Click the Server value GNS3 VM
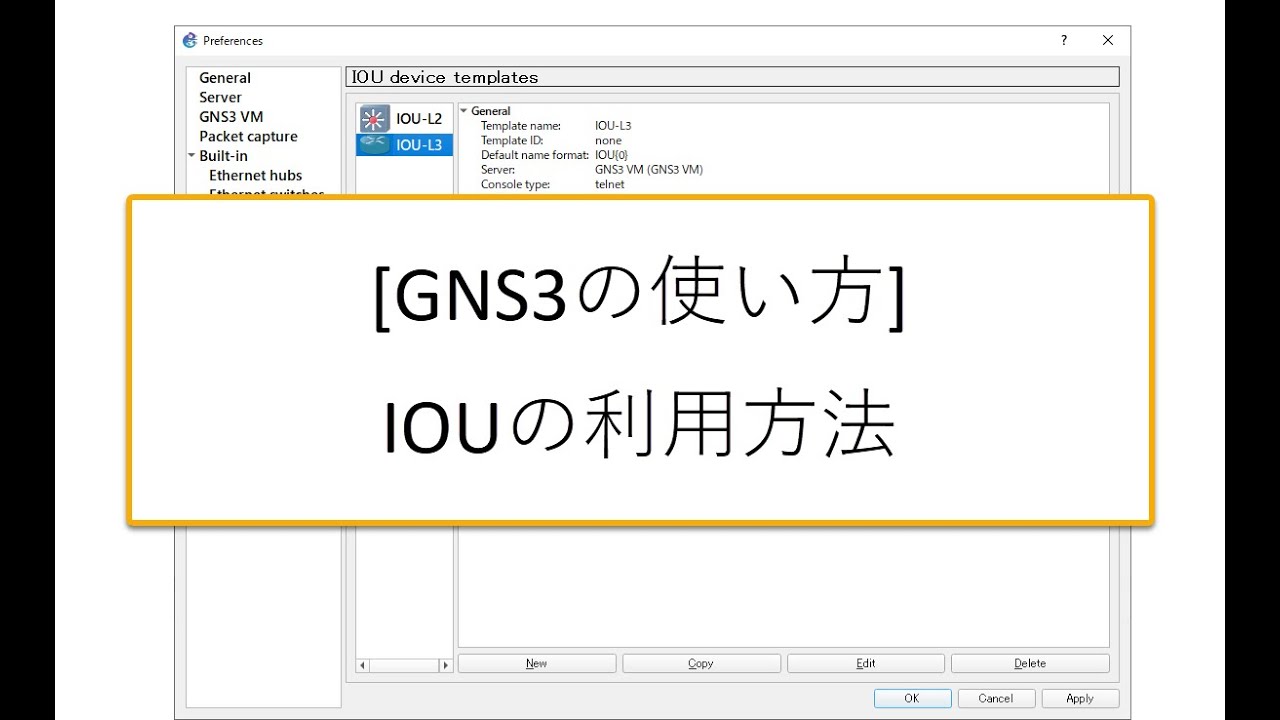The height and width of the screenshot is (720, 1280). [x=649, y=170]
